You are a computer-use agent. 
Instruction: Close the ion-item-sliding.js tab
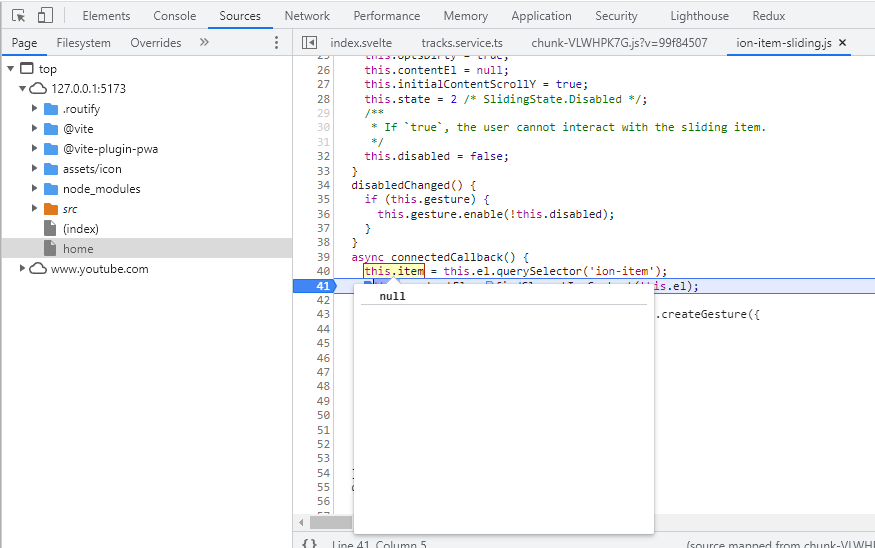(x=843, y=42)
